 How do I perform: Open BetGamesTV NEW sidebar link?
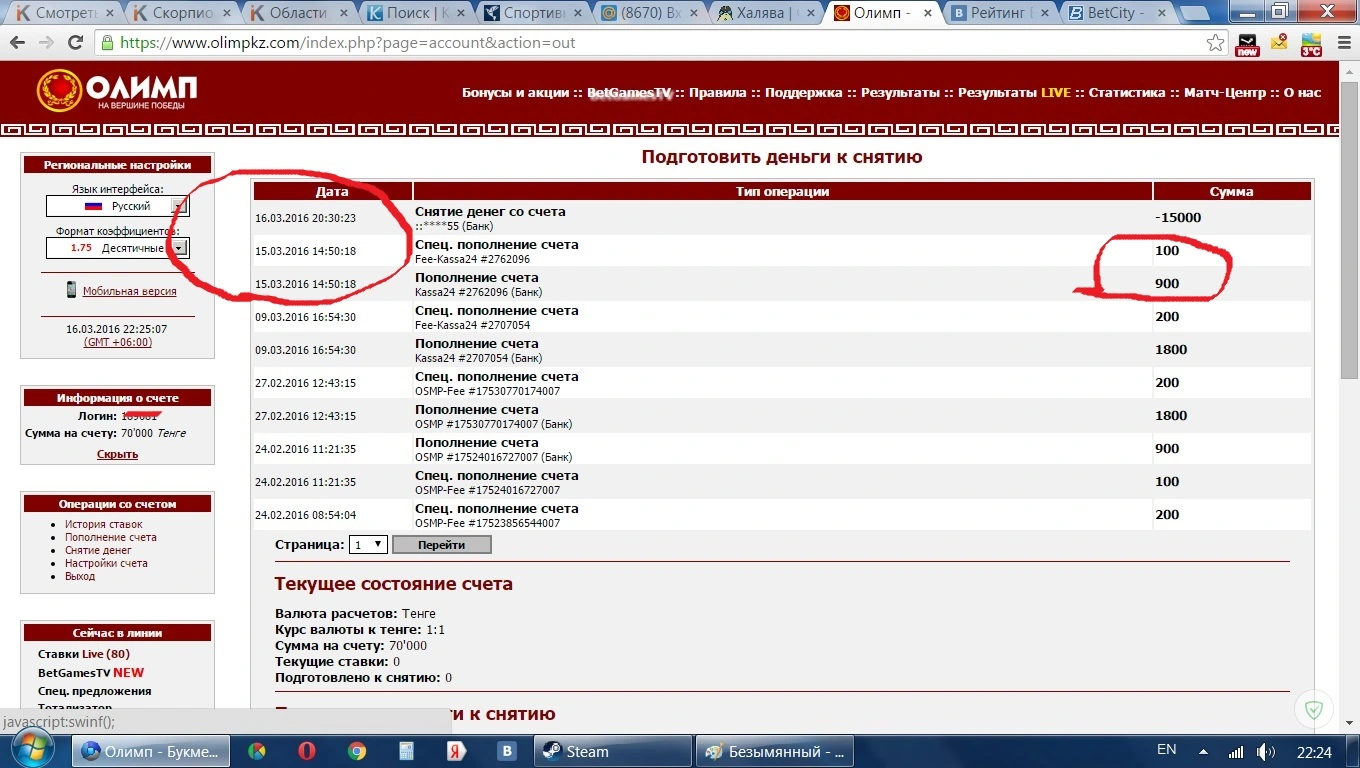91,673
